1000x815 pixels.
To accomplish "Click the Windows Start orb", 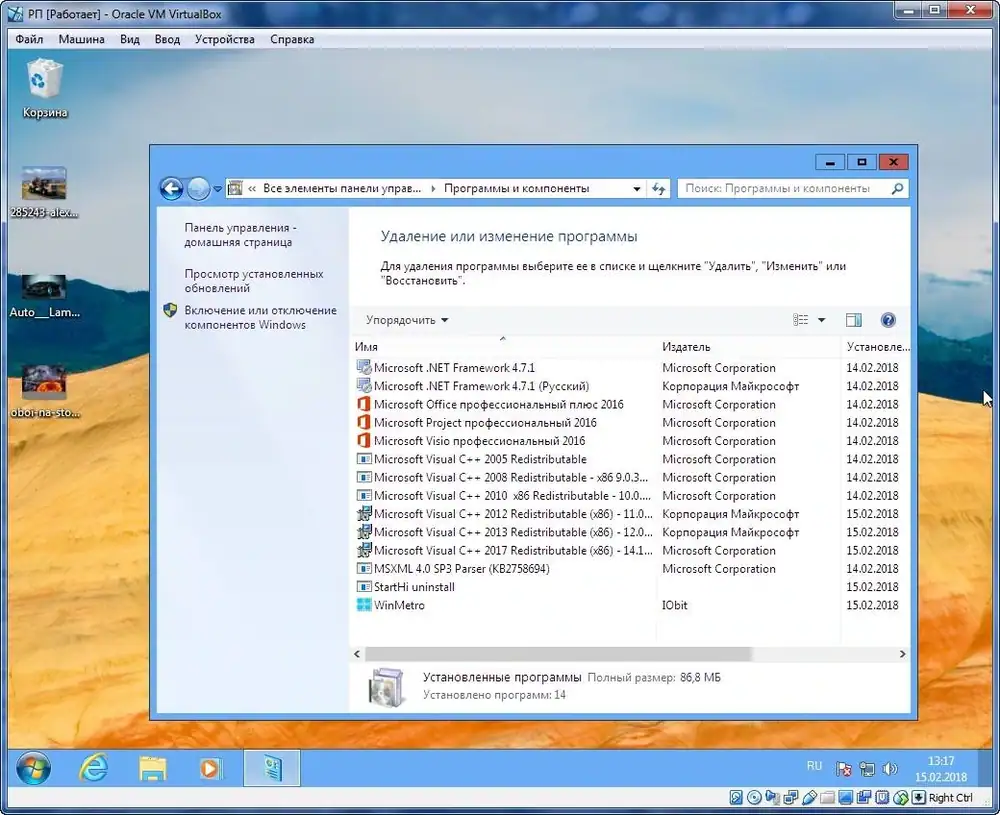I will tap(33, 768).
